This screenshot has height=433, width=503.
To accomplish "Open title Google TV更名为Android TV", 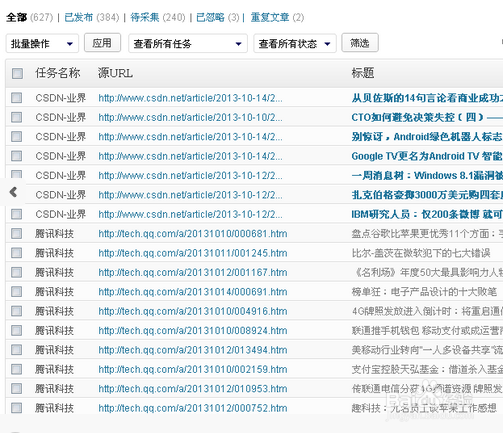I will coord(427,156).
